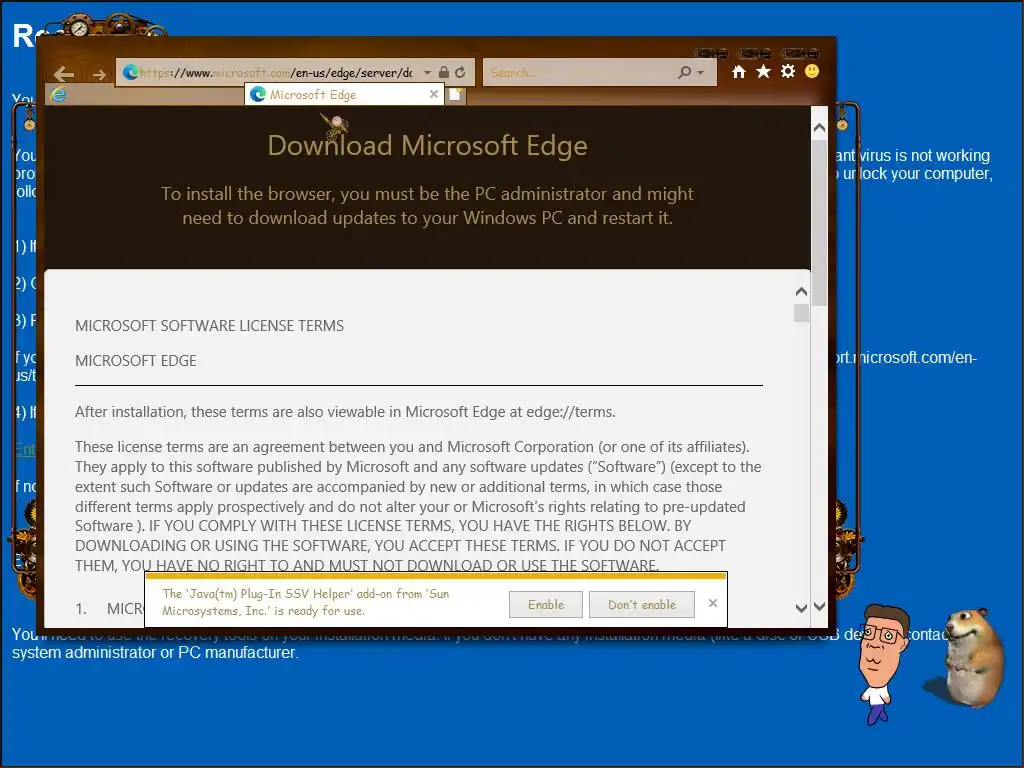Click the MICROSOFT EDGE license subtitle

[136, 360]
